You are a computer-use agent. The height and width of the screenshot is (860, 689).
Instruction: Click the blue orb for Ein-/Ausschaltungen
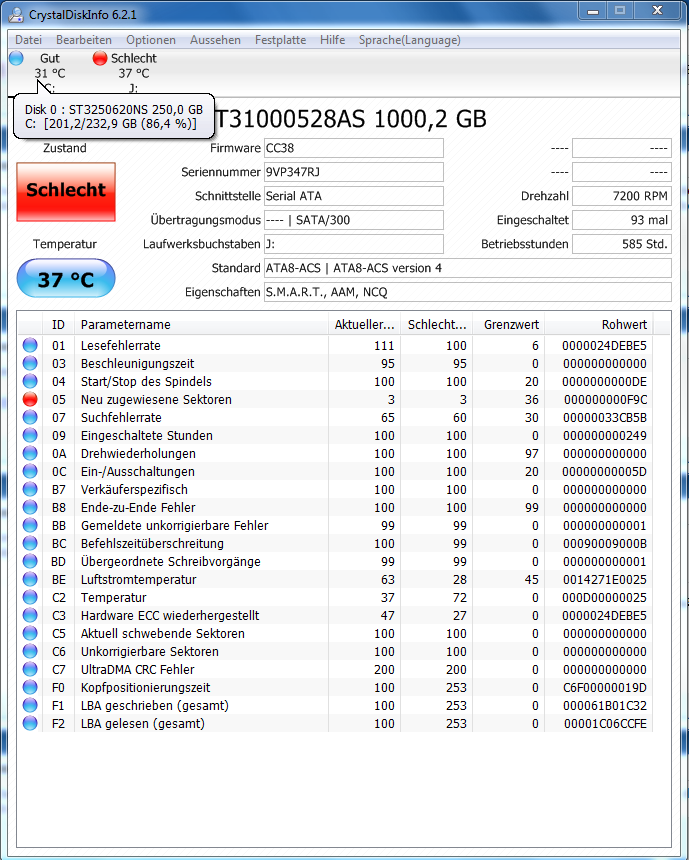(30, 471)
